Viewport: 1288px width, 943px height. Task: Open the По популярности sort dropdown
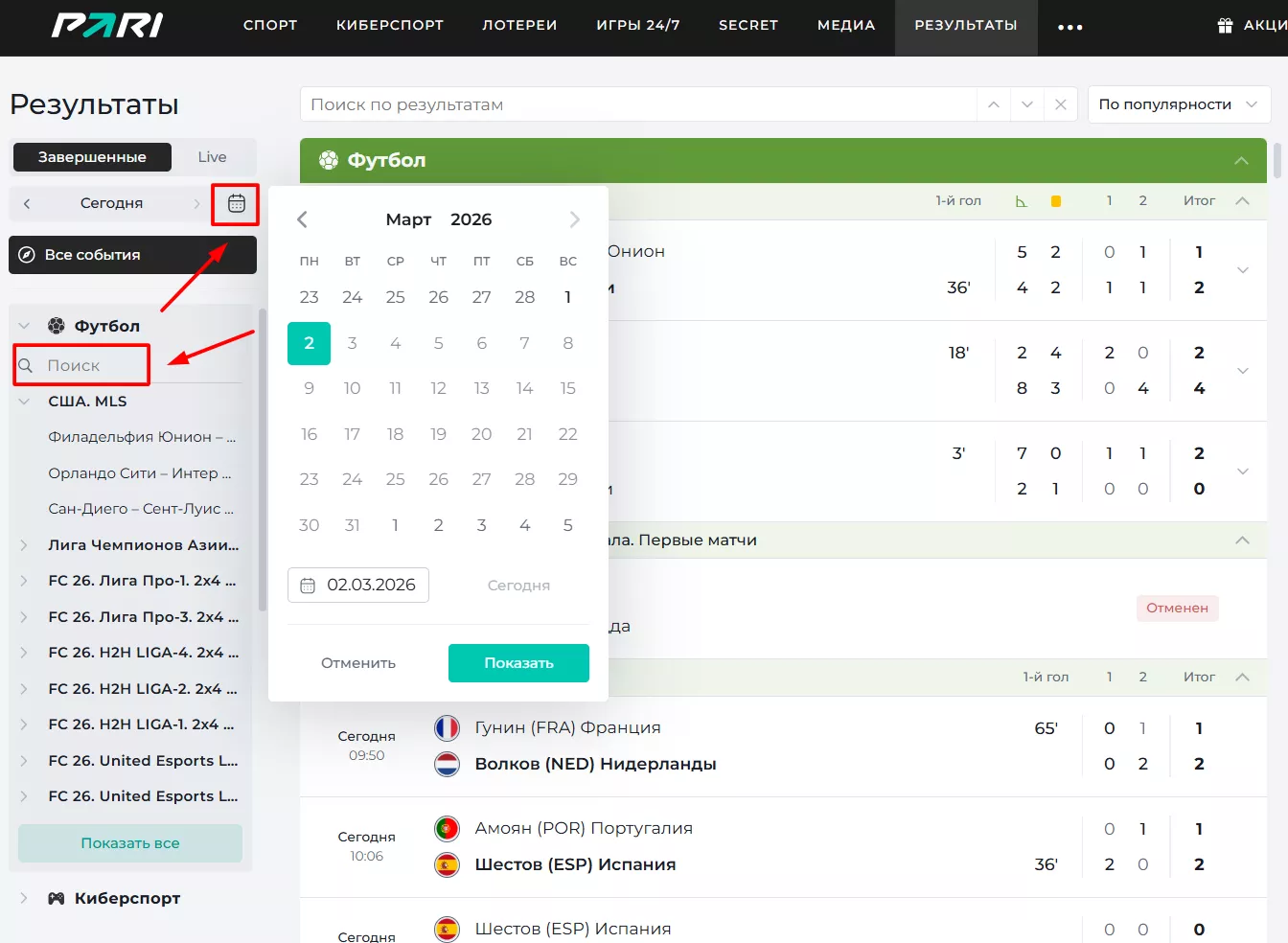tap(1178, 104)
